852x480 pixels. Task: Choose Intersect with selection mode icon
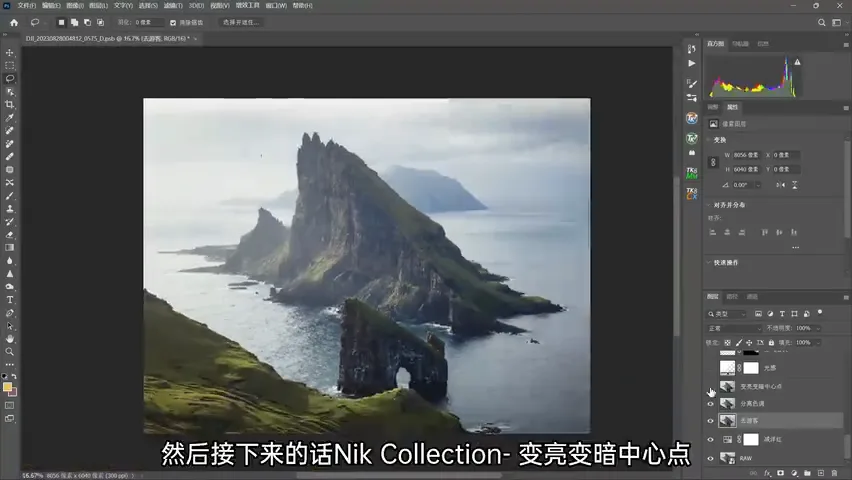pyautogui.click(x=101, y=22)
